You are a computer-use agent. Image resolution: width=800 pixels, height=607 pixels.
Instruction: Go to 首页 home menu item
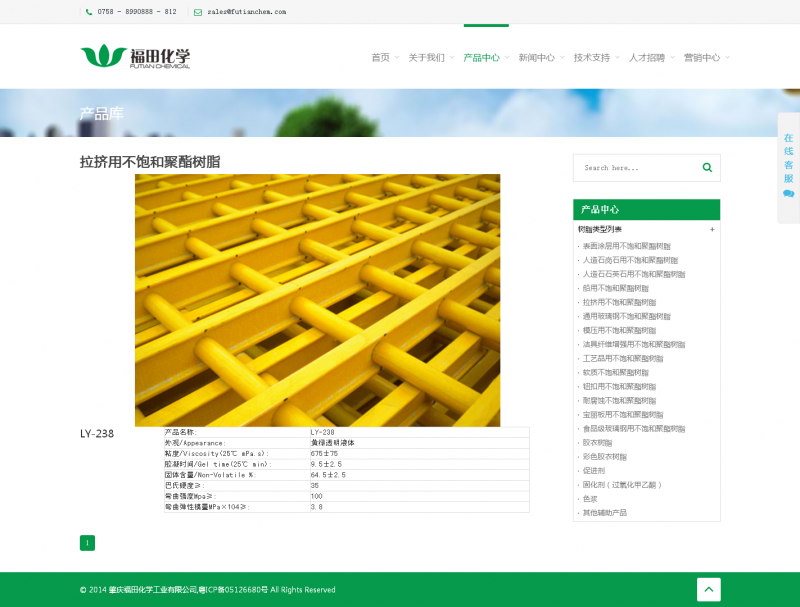click(380, 58)
